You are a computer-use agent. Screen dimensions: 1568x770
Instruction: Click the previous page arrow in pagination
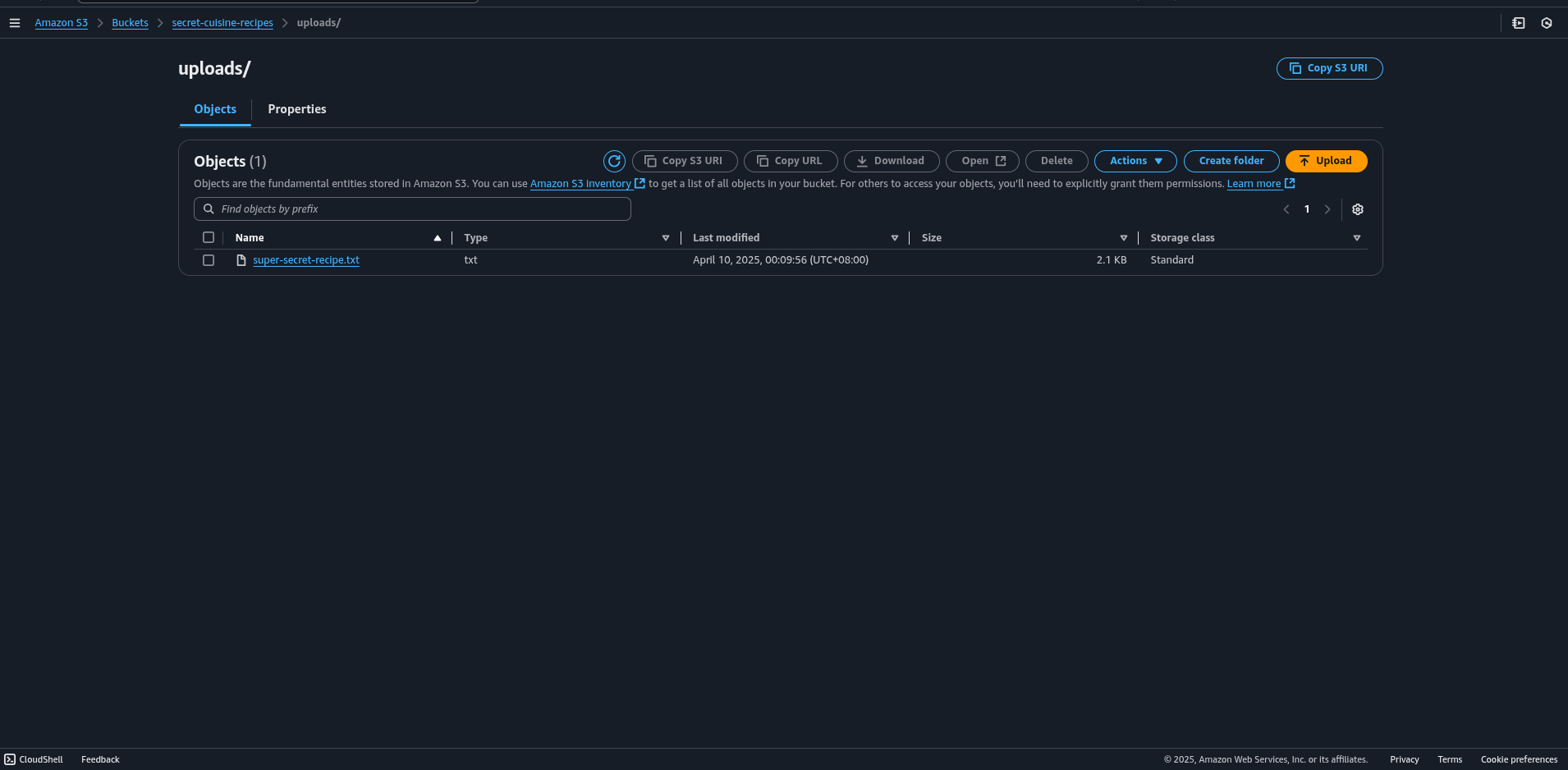point(1286,209)
